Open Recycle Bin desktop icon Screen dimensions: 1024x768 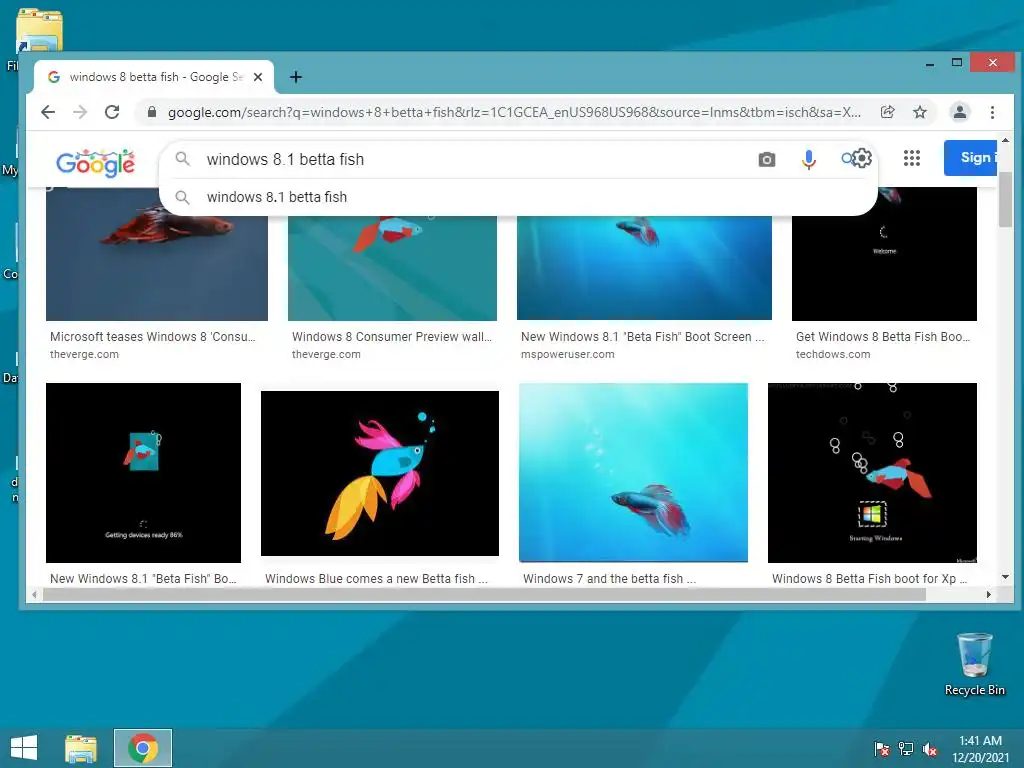pos(974,664)
